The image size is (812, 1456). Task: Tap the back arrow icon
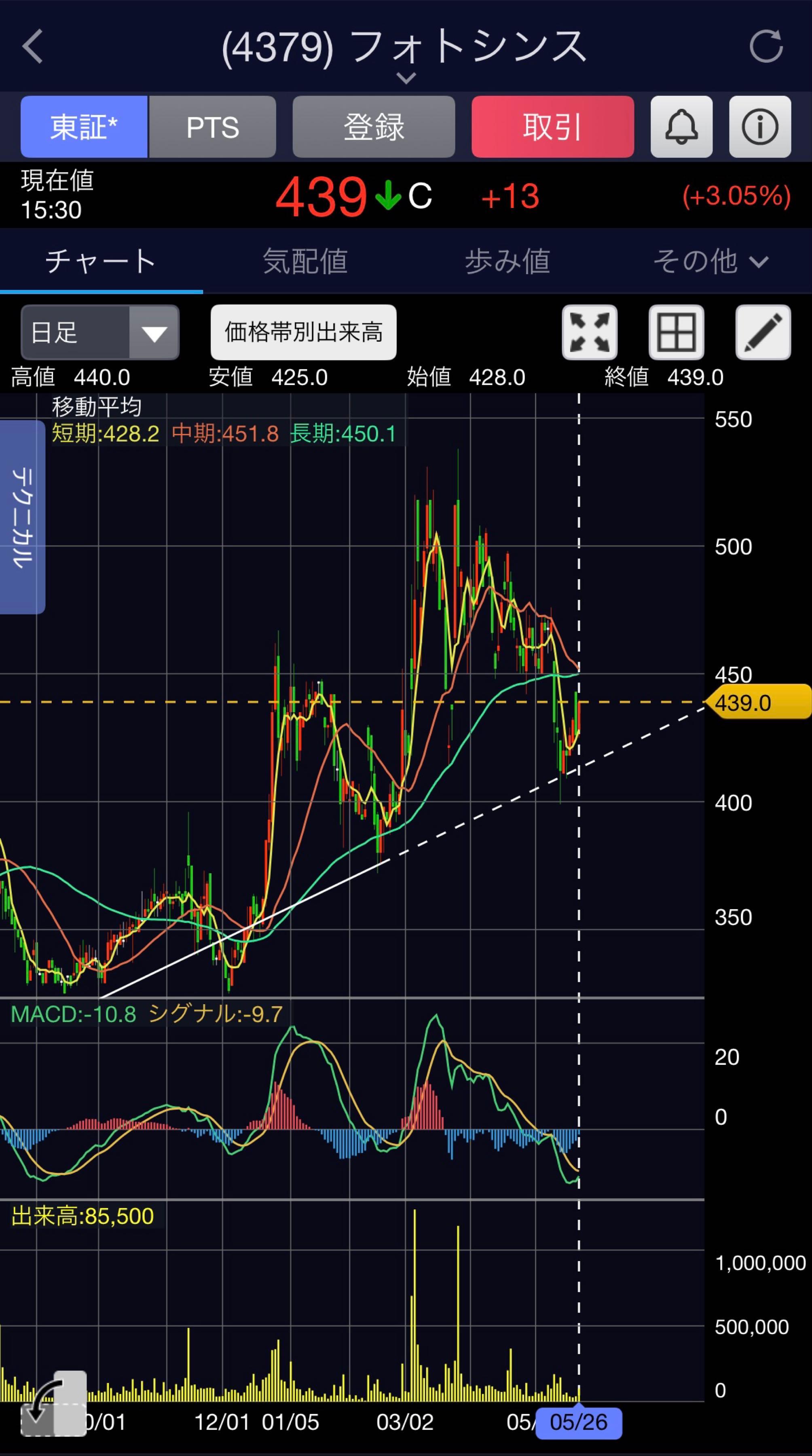[x=33, y=47]
